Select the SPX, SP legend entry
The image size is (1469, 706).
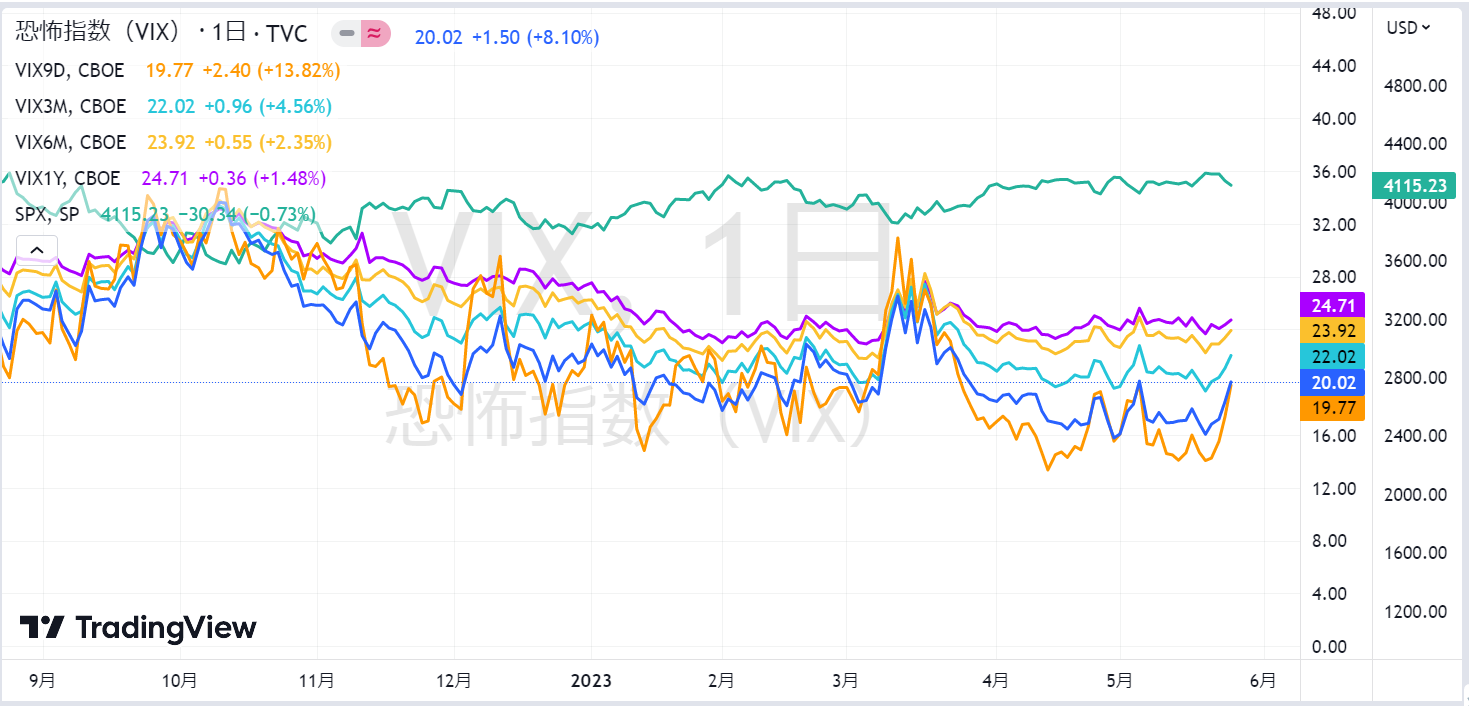click(47, 214)
